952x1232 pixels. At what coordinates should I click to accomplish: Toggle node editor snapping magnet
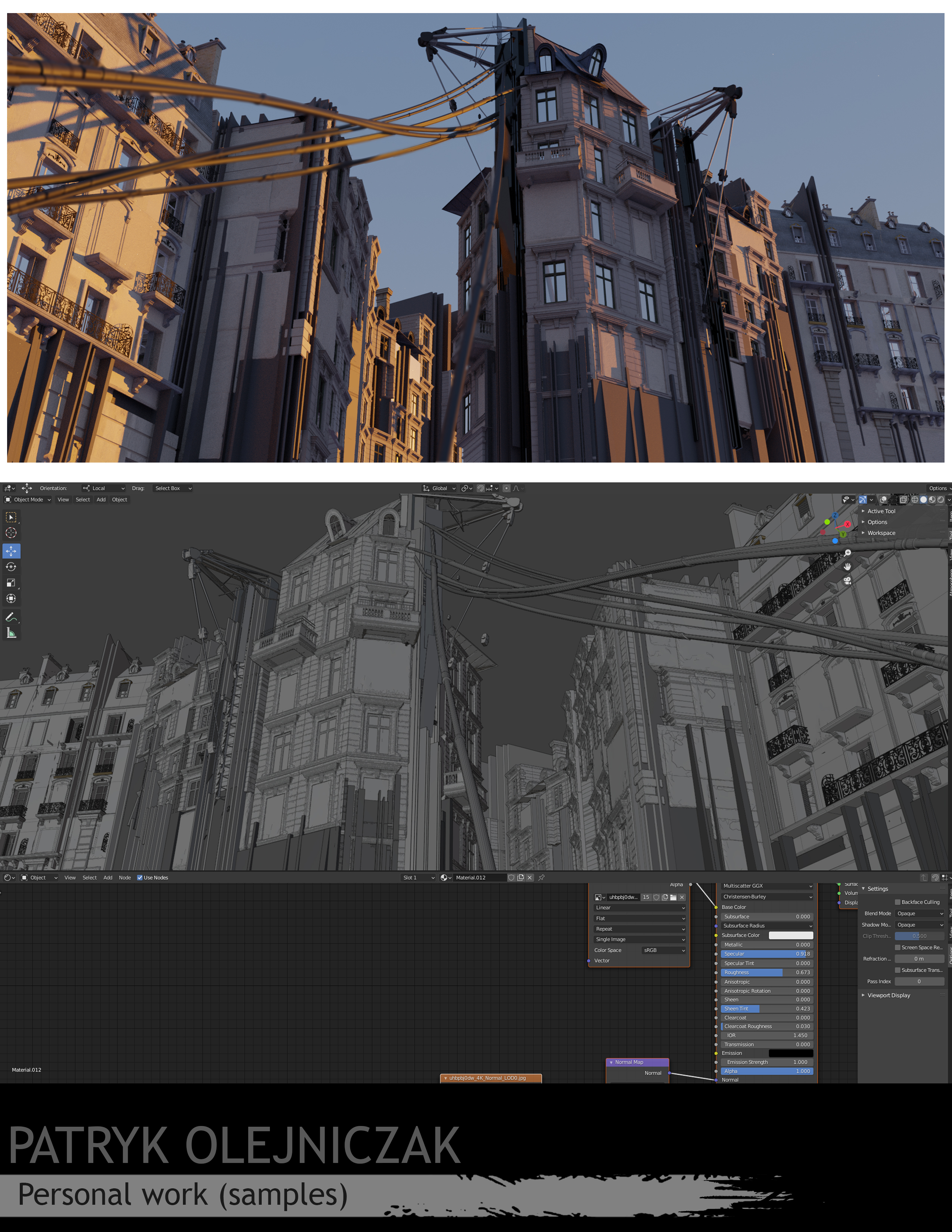[x=935, y=878]
